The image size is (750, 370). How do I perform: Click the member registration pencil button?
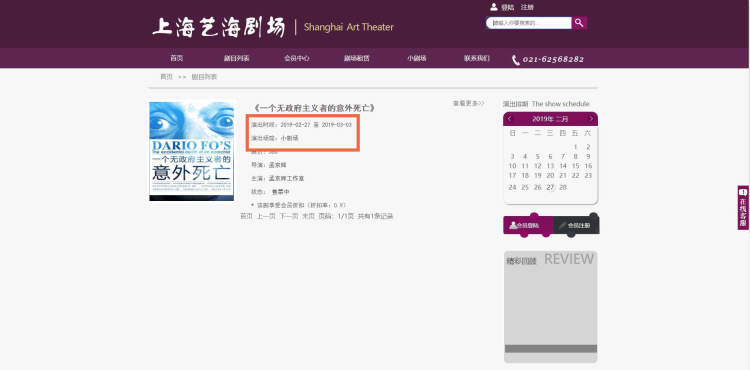(x=576, y=225)
